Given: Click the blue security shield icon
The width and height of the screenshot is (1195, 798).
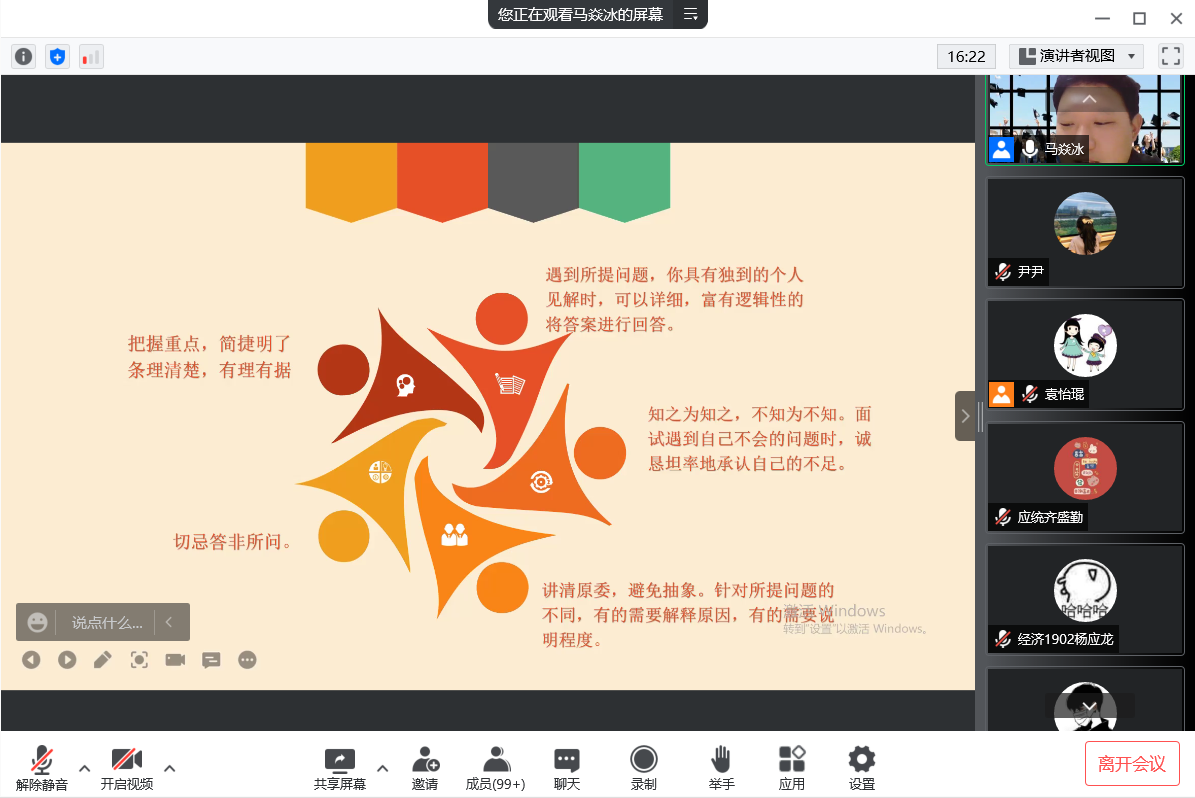Looking at the screenshot, I should 57,57.
